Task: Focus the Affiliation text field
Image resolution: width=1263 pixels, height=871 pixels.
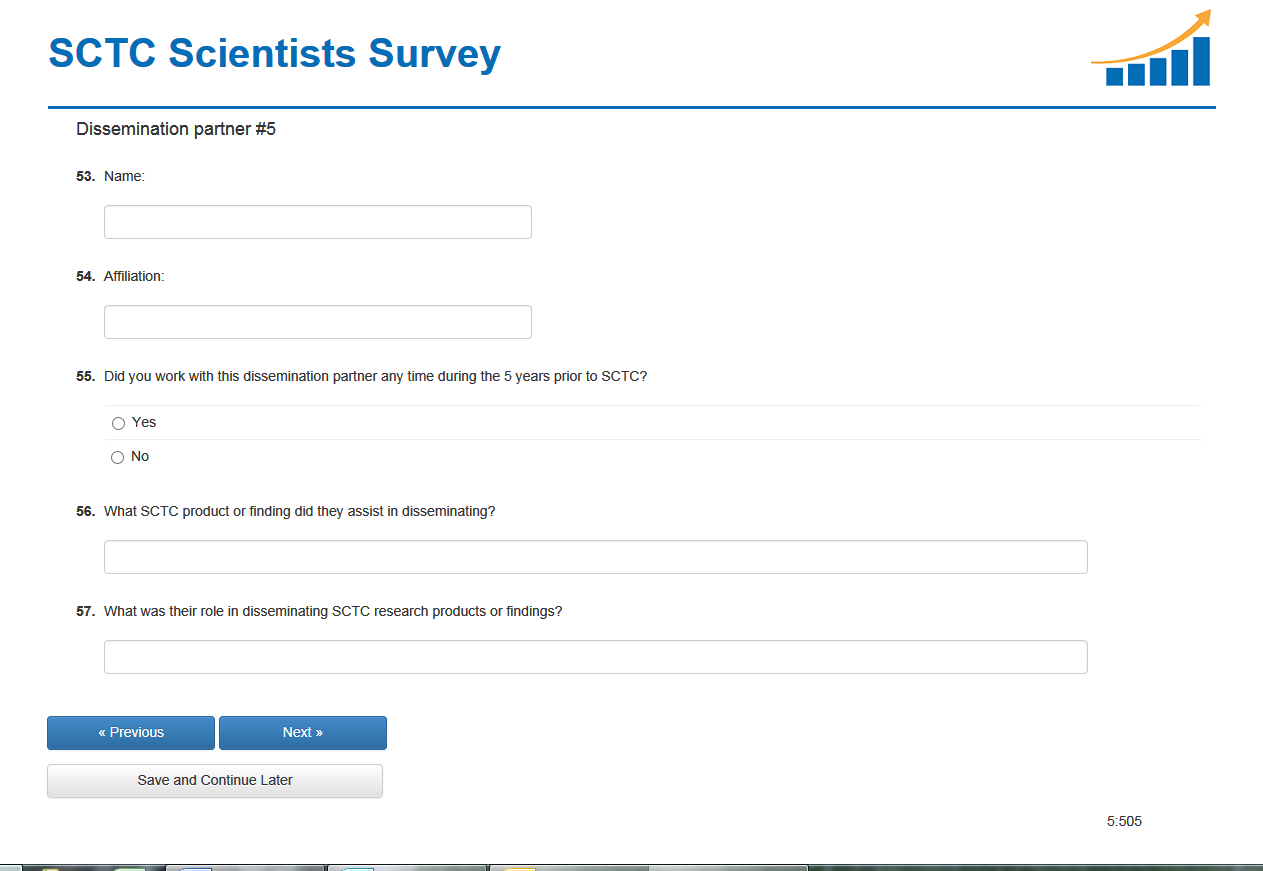Action: (x=317, y=322)
